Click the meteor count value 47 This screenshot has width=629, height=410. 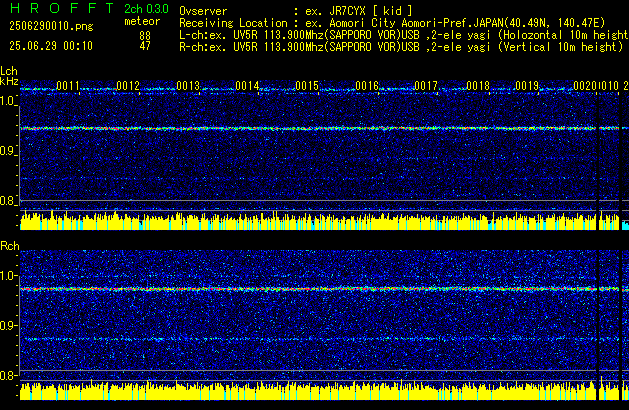tap(145, 46)
